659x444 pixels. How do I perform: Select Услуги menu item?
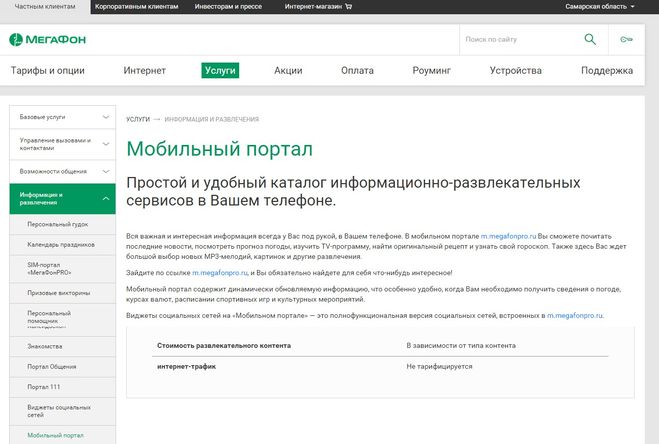pos(220,70)
